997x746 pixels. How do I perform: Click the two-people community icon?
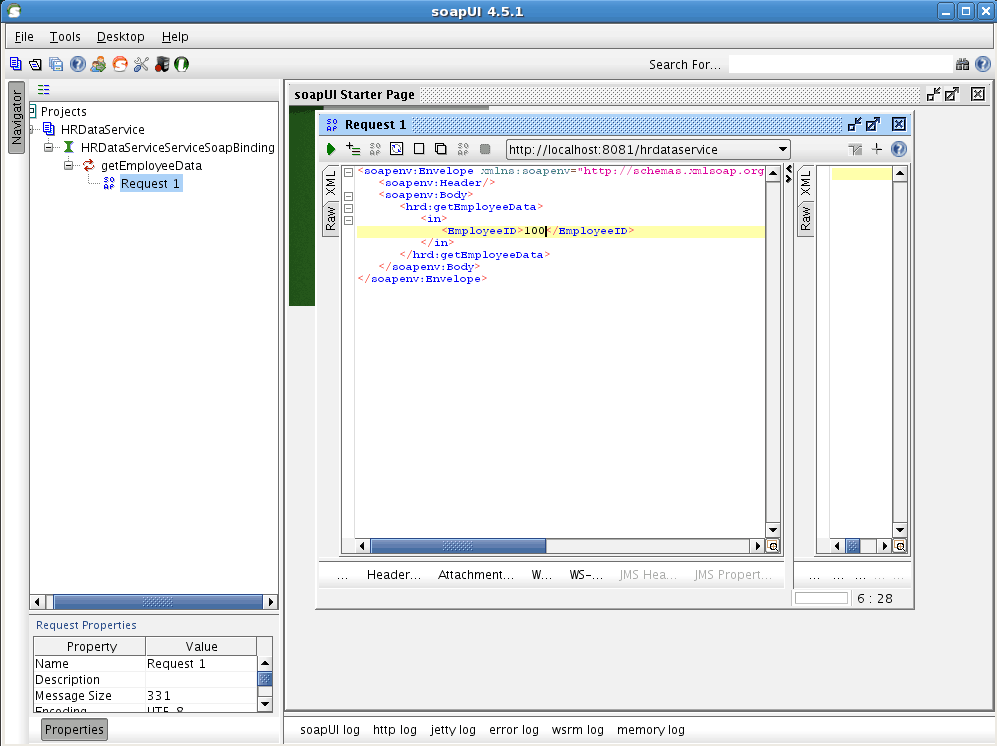(x=99, y=64)
